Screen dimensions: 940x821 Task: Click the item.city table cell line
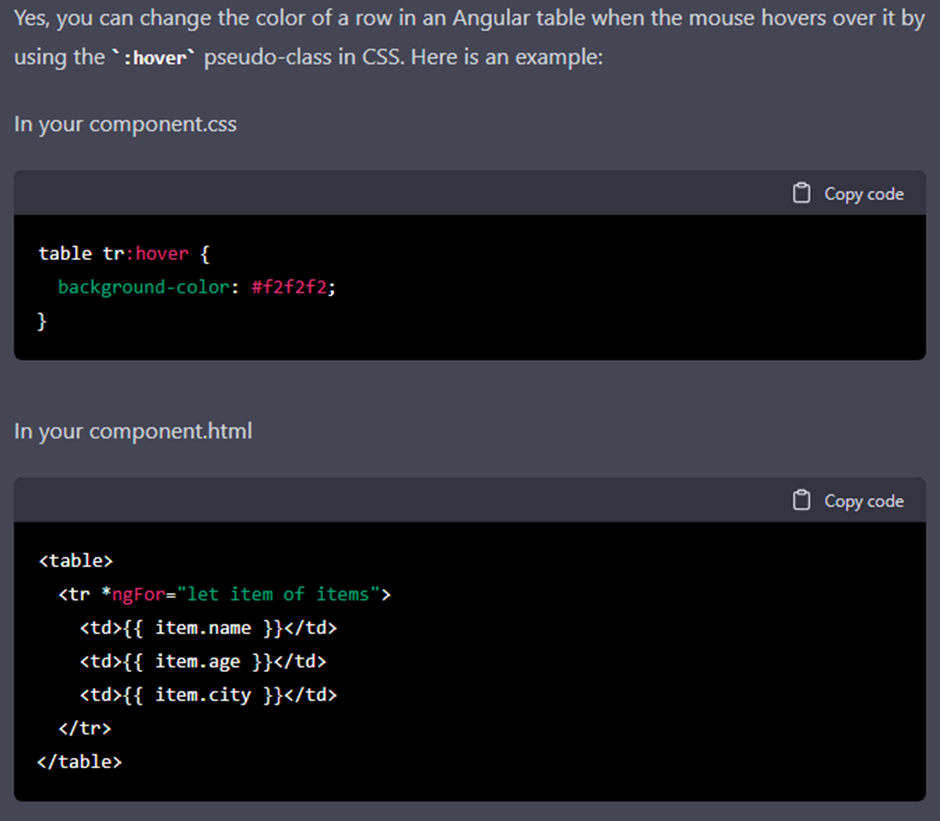point(208,695)
